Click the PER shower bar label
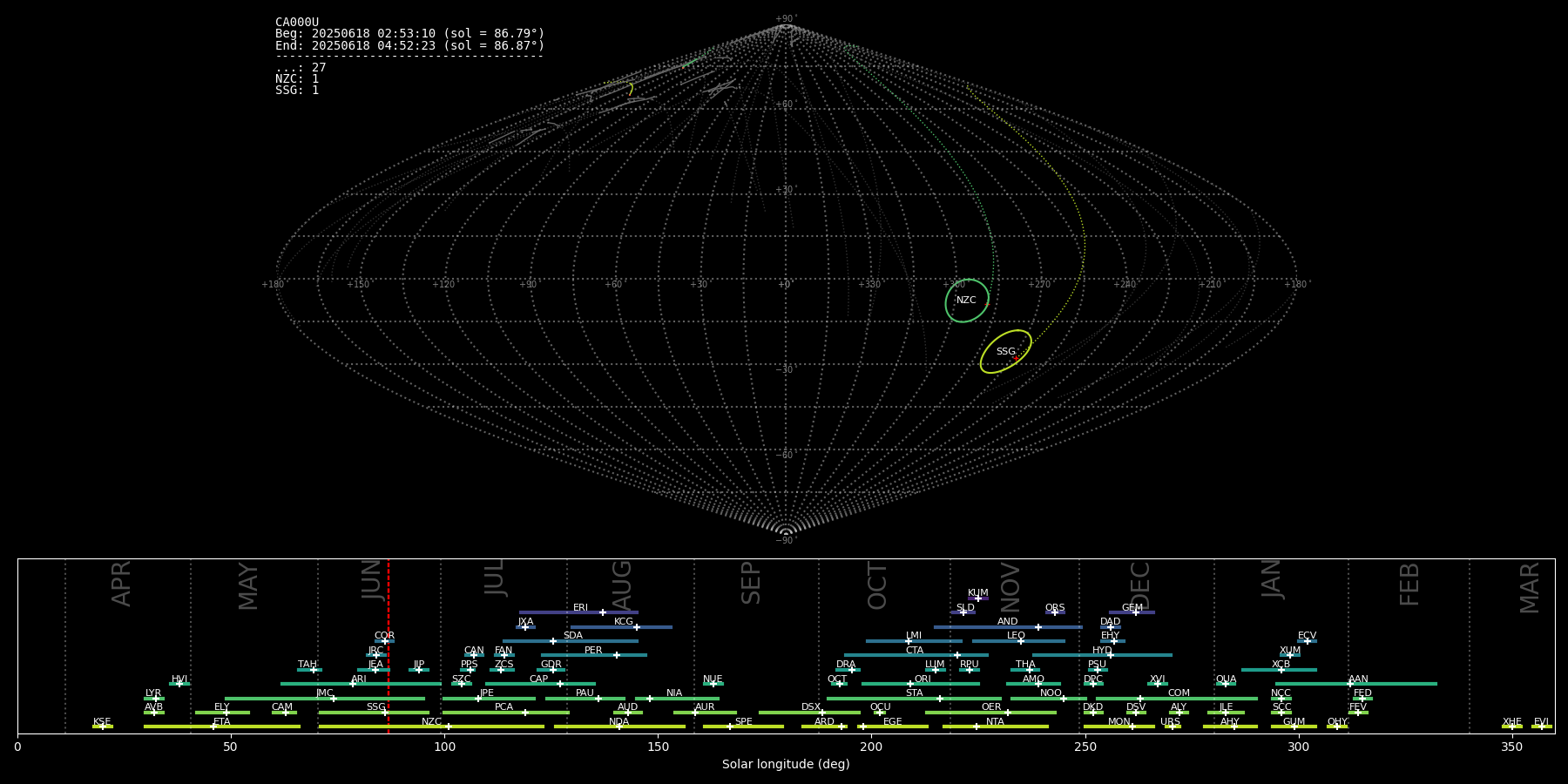Image resolution: width=1568 pixels, height=784 pixels. 593,651
